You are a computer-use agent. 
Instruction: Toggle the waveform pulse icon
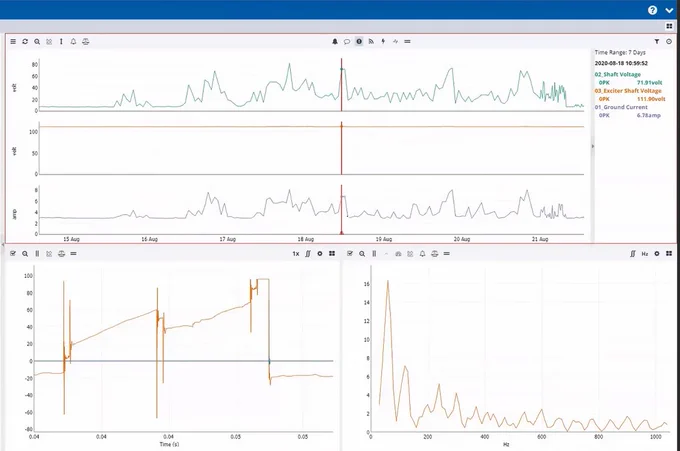point(395,42)
